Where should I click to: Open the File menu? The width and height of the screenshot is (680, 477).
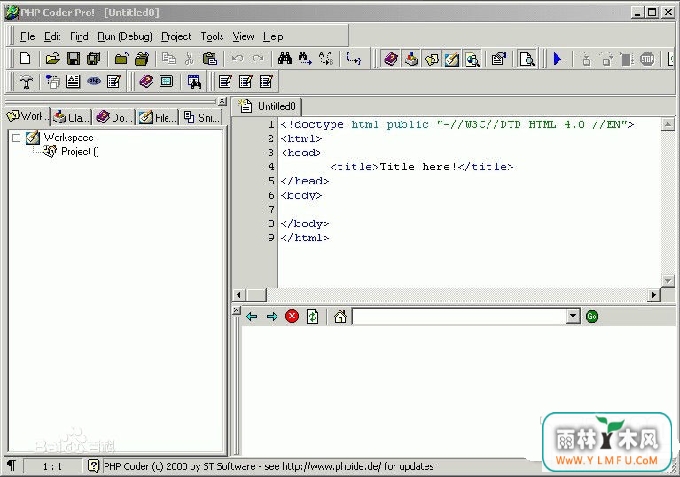[27, 36]
